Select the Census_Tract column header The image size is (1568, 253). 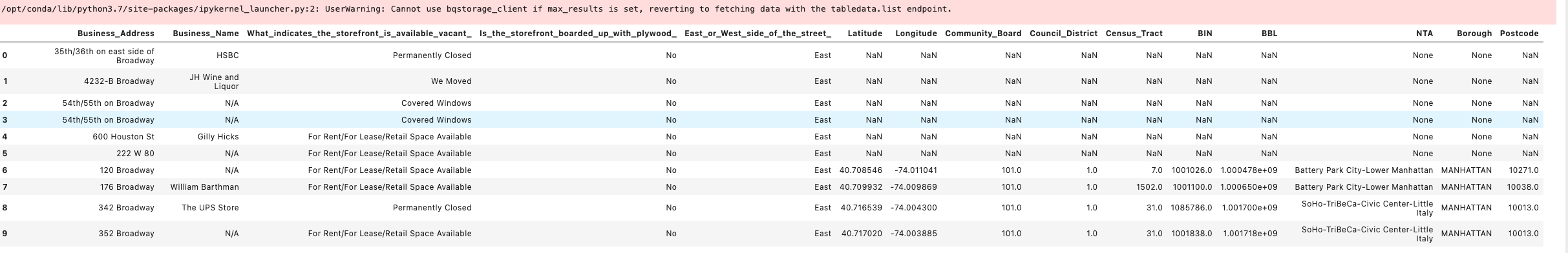pyautogui.click(x=1134, y=34)
